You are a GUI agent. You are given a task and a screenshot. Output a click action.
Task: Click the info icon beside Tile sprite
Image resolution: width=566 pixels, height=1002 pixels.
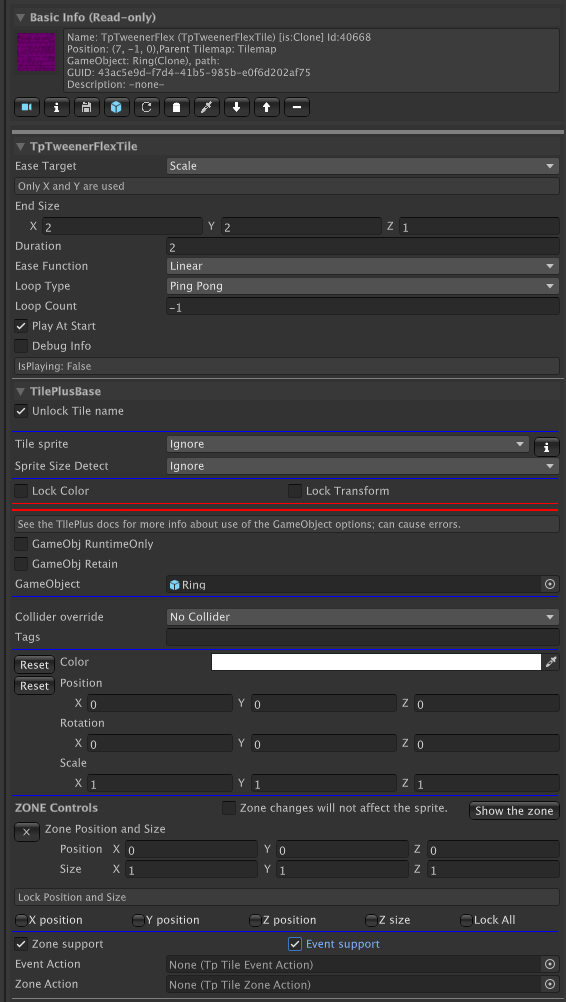click(547, 447)
